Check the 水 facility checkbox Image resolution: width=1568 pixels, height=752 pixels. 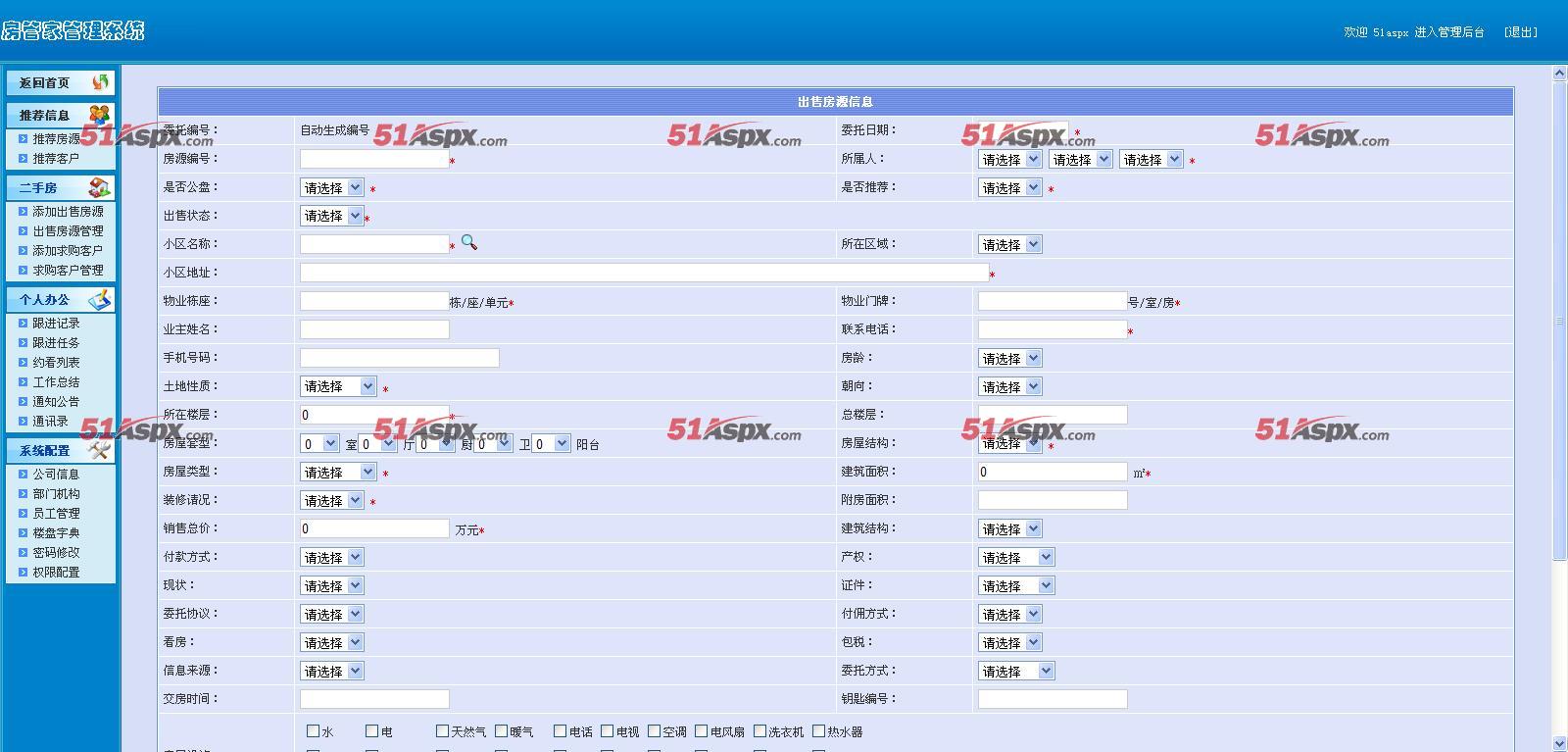tap(314, 730)
